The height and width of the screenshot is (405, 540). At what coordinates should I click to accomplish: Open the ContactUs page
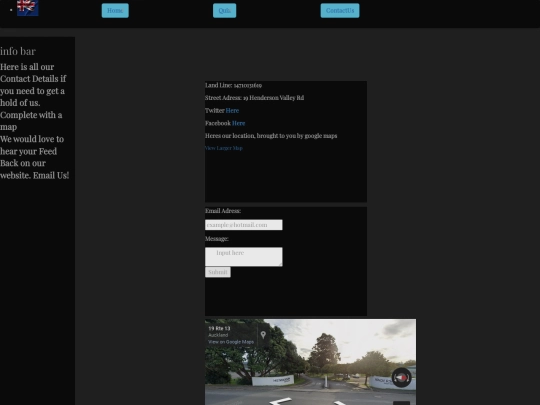point(340,11)
